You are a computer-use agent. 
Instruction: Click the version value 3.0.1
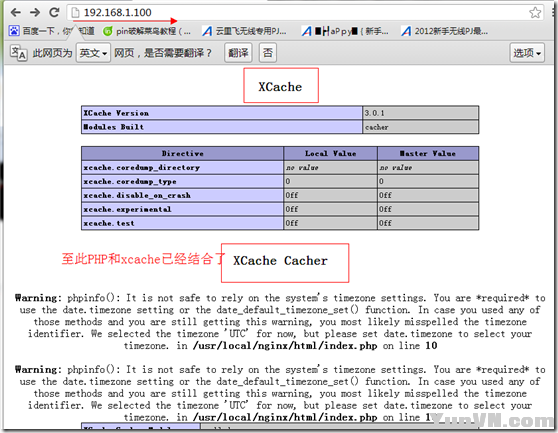click(374, 113)
